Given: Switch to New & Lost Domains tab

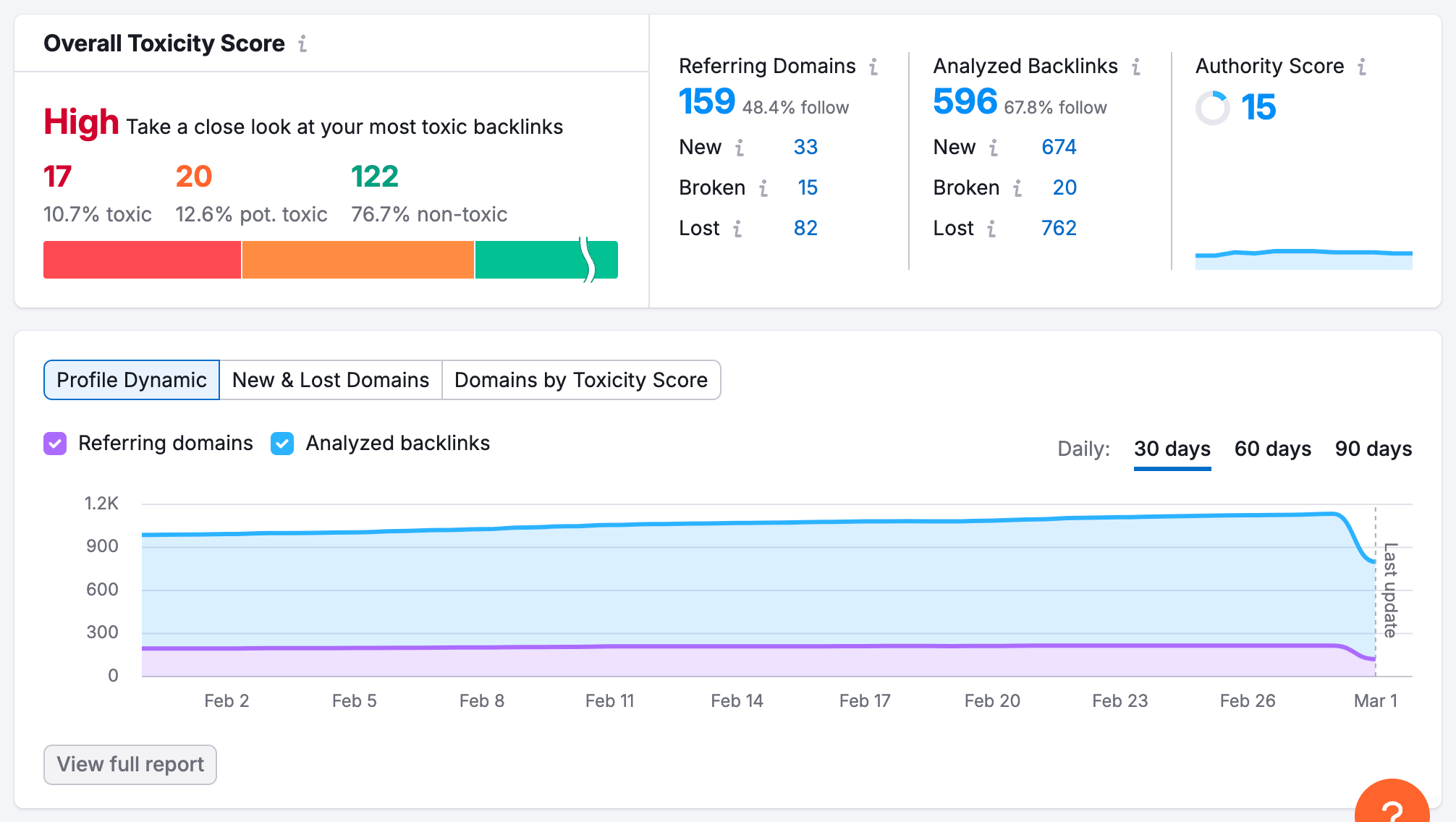Looking at the screenshot, I should 331,380.
